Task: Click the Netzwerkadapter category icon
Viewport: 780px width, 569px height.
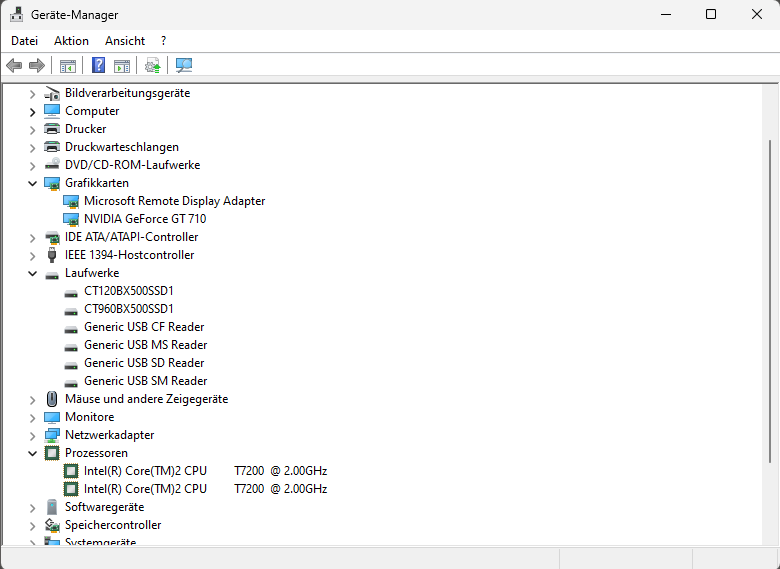Action: pos(52,435)
